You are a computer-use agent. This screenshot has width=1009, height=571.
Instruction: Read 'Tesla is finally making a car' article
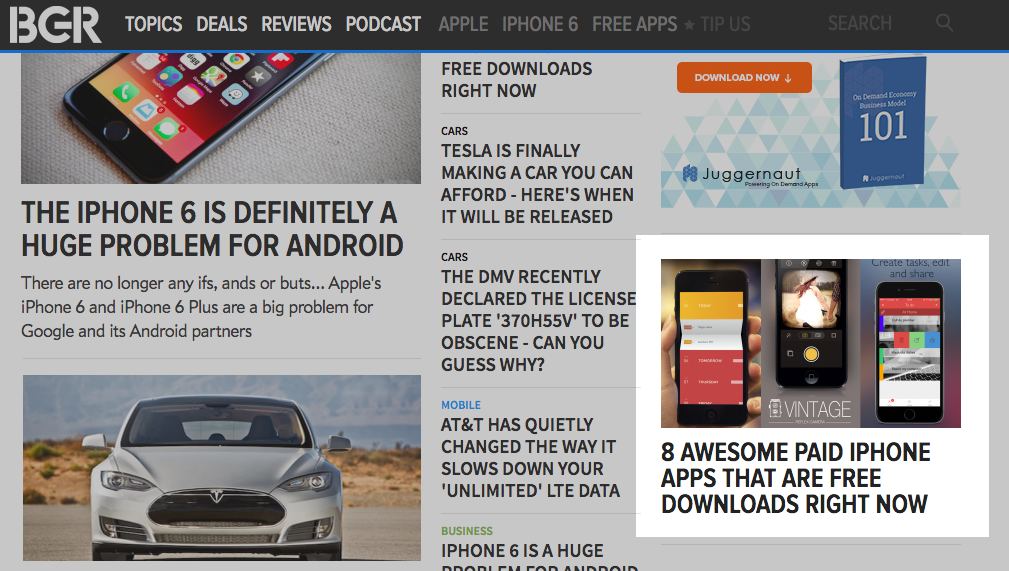pos(537,183)
